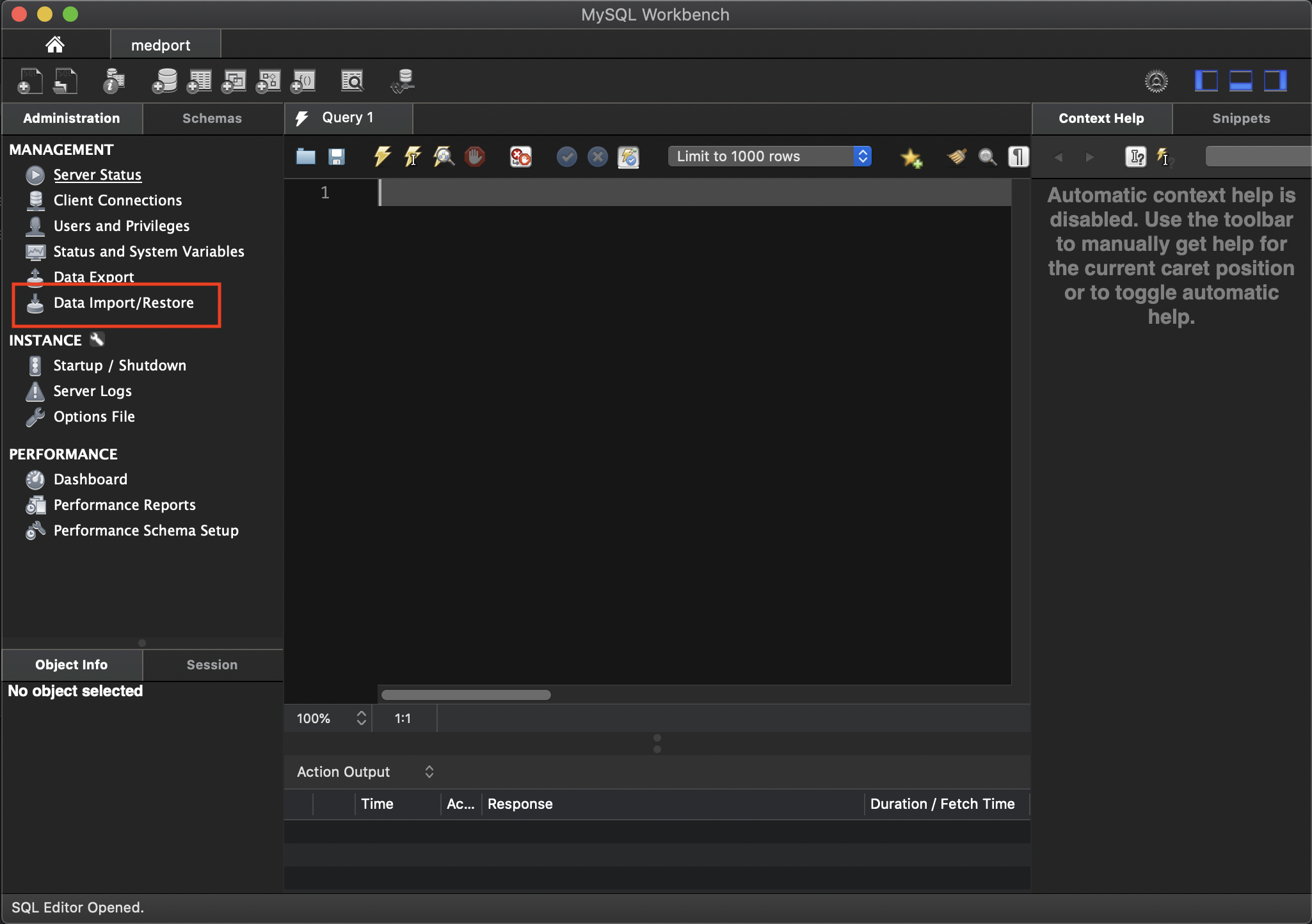Screen dimensions: 1312x924
Task: Click the stop execution hand icon
Action: [474, 157]
